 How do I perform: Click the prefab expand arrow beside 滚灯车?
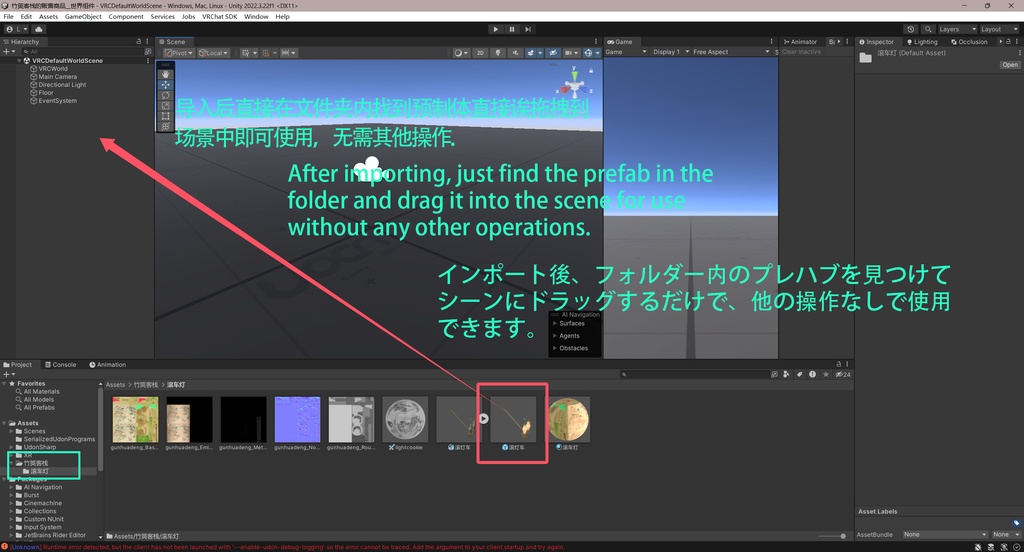click(x=483, y=419)
